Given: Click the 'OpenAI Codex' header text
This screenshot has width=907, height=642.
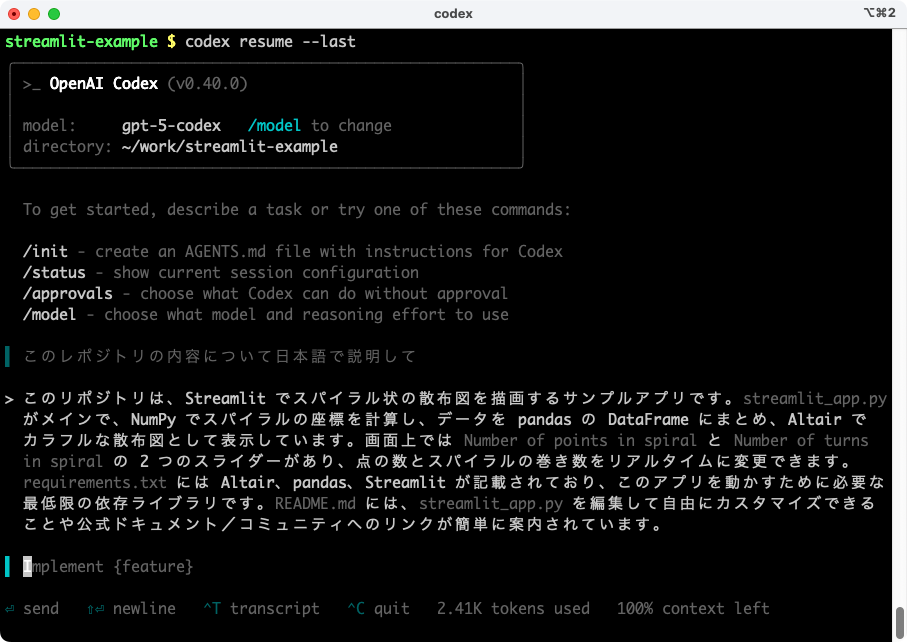Looking at the screenshot, I should click(104, 83).
